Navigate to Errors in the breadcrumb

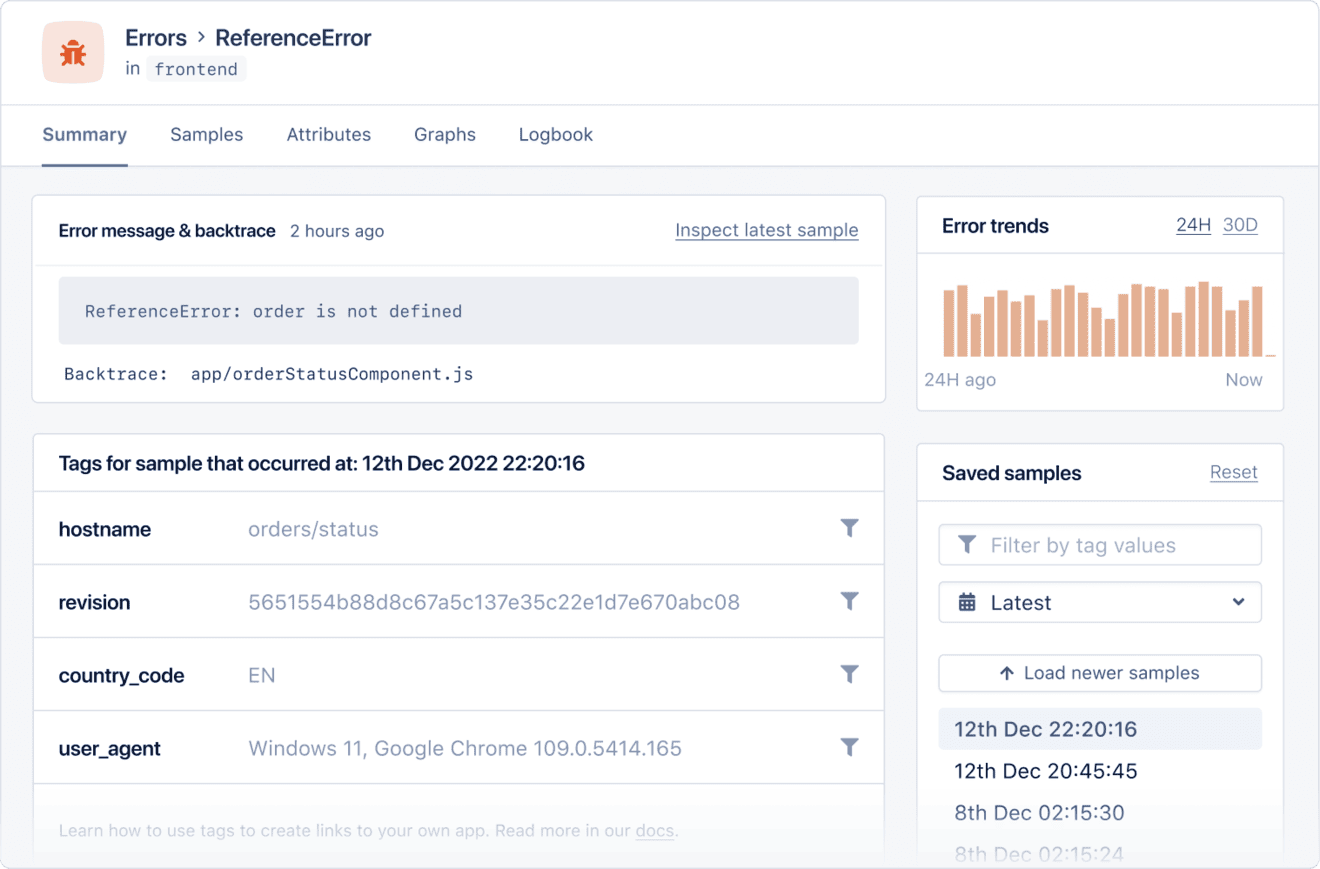156,39
